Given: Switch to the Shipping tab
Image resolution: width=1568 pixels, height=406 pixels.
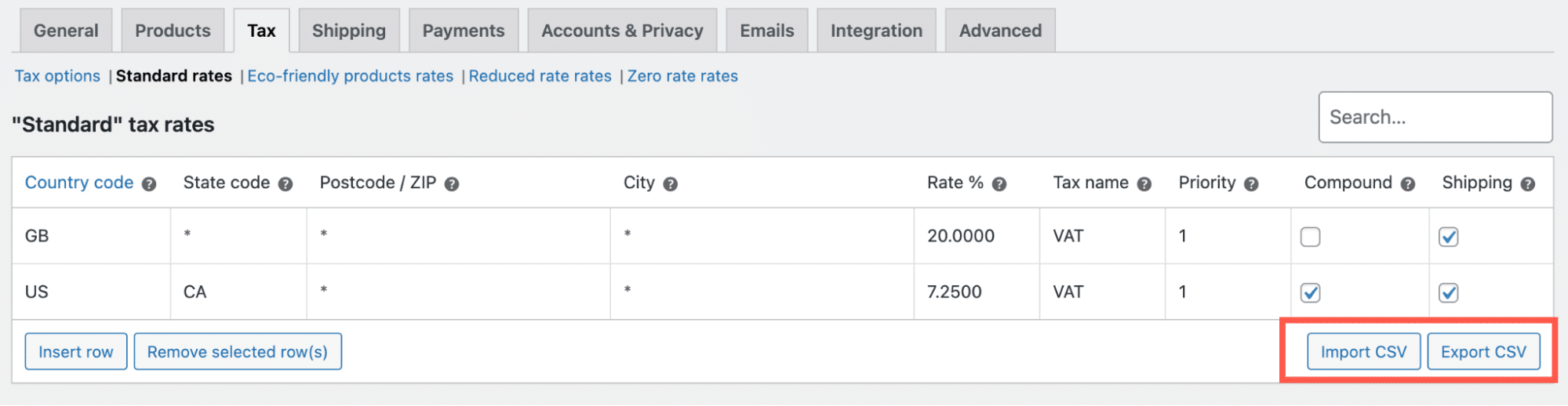Looking at the screenshot, I should coord(349,31).
